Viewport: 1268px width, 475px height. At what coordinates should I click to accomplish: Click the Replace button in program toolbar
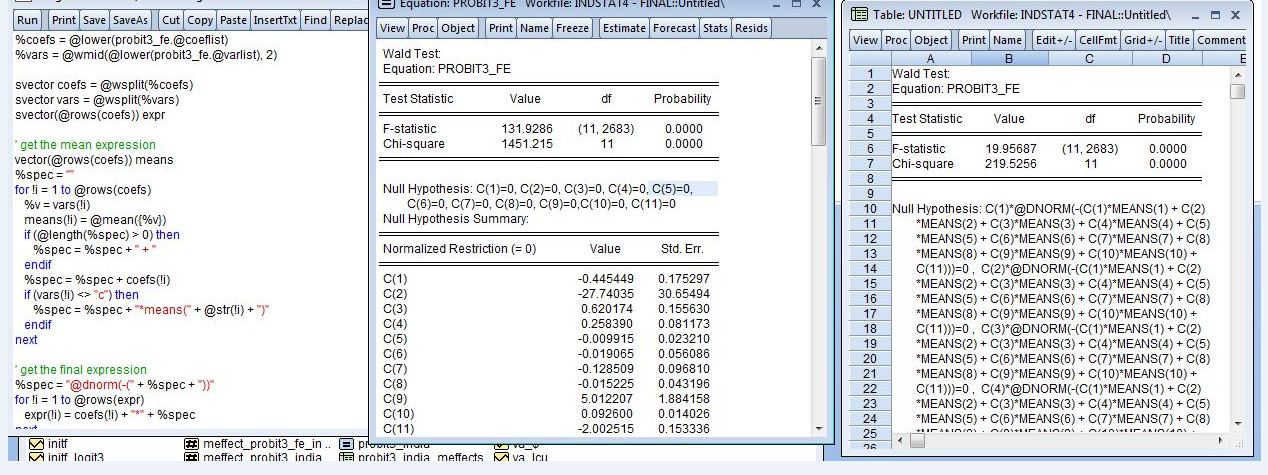[x=349, y=20]
